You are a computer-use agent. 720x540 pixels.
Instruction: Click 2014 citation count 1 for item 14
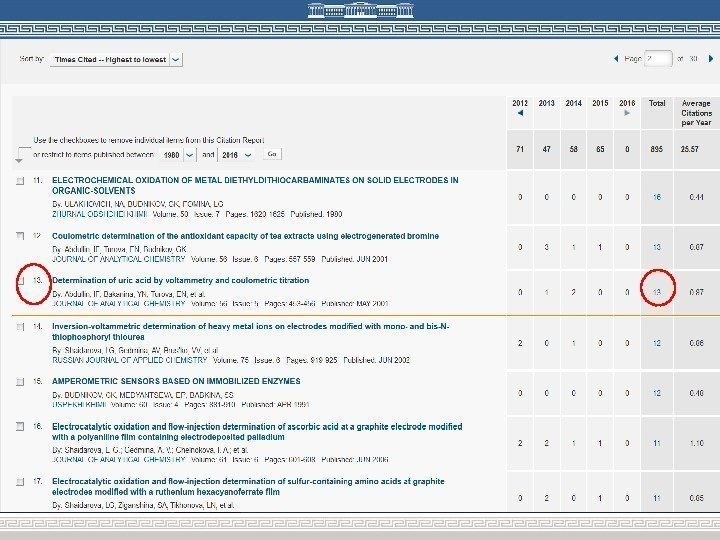pyautogui.click(x=574, y=343)
